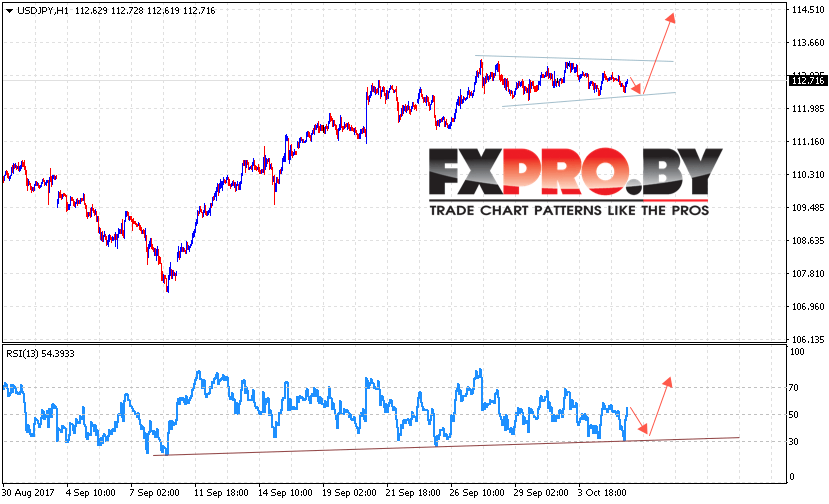Select the 30 Aug 2017 time label
This screenshot has height=504, width=829.
[29, 492]
